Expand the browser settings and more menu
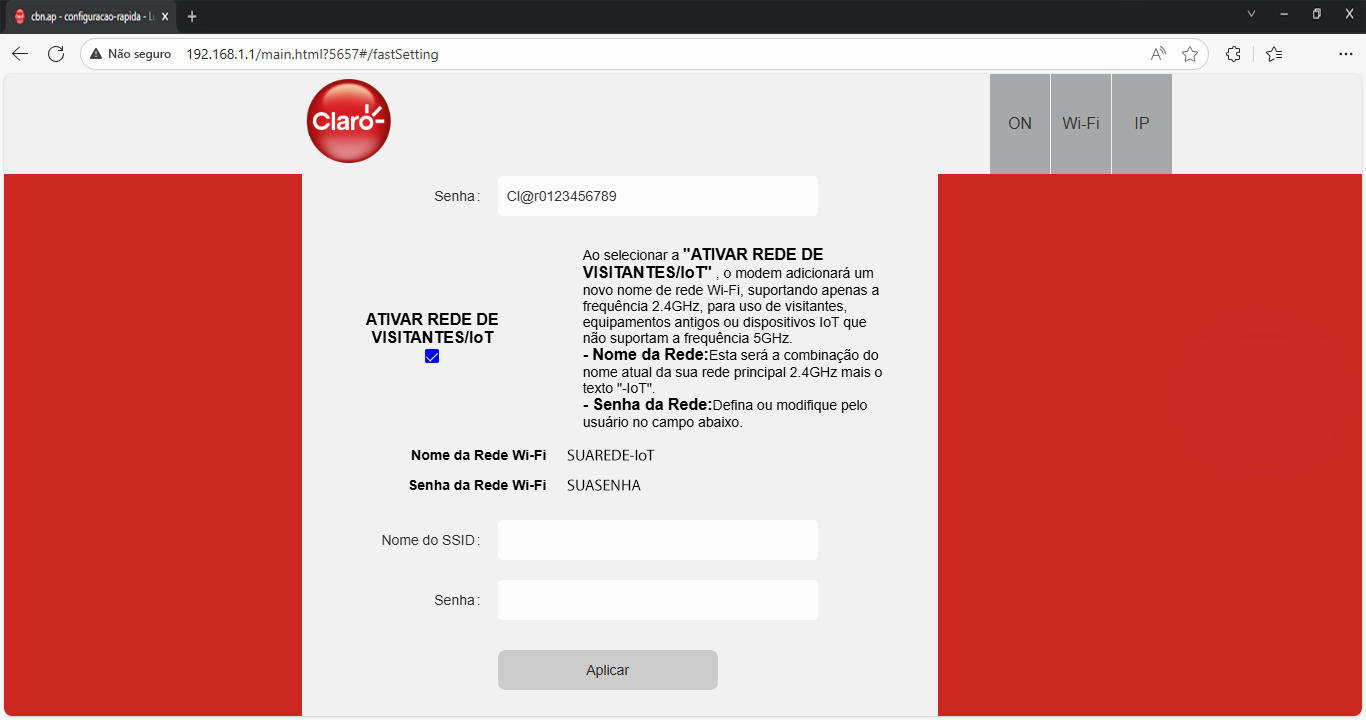This screenshot has width=1366, height=720. pyautogui.click(x=1346, y=54)
